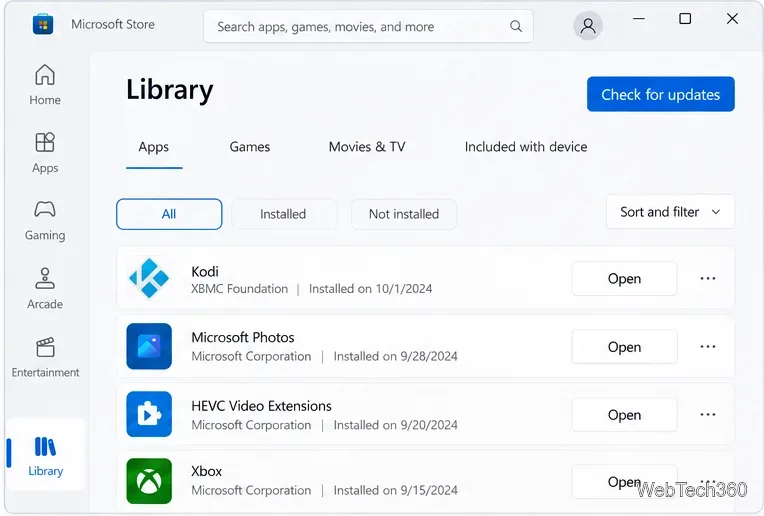Image resolution: width=764 pixels, height=516 pixels.
Task: Click Check for updates button
Action: click(x=661, y=94)
